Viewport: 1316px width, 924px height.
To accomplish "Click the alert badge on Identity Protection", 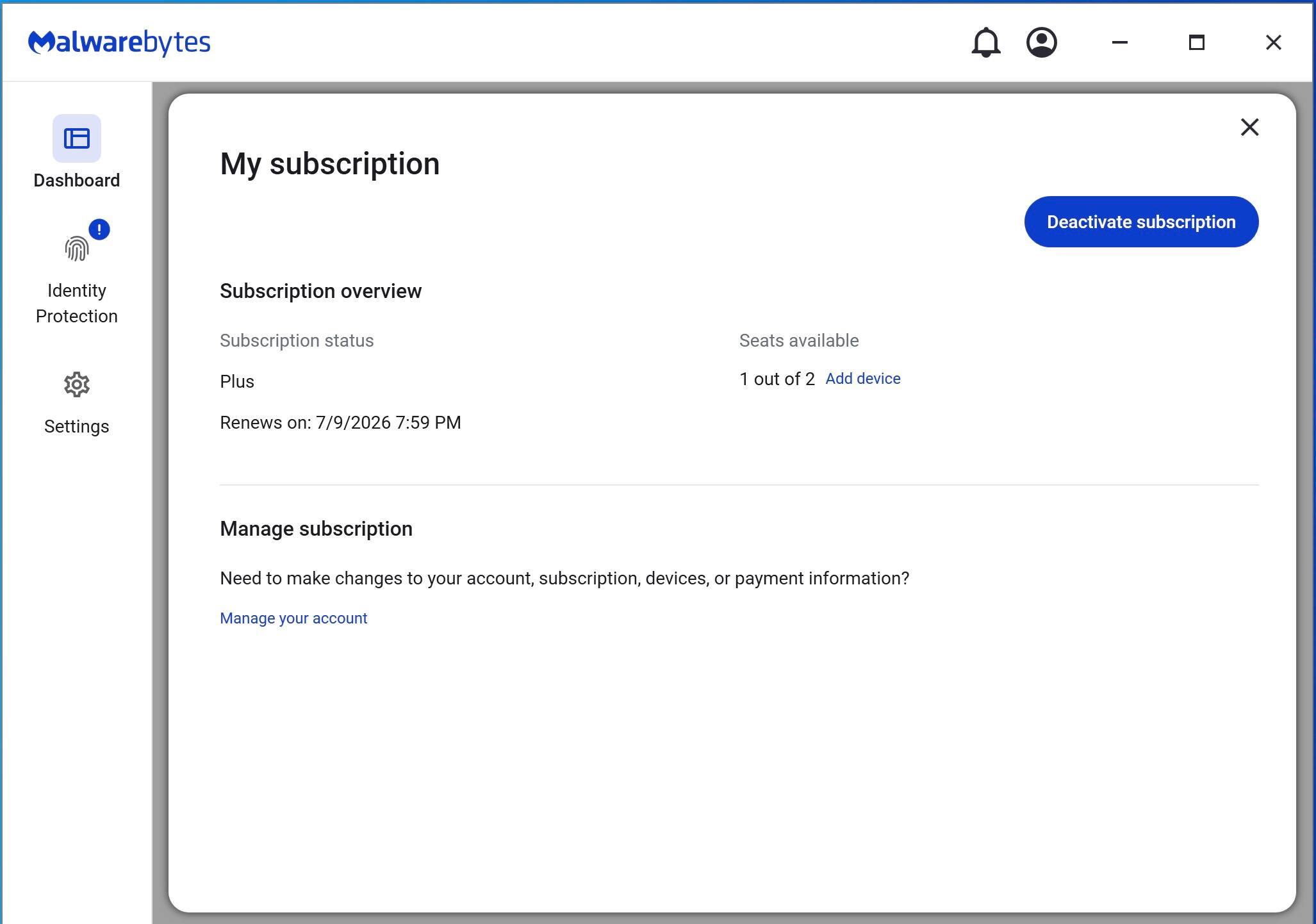I will tap(99, 229).
